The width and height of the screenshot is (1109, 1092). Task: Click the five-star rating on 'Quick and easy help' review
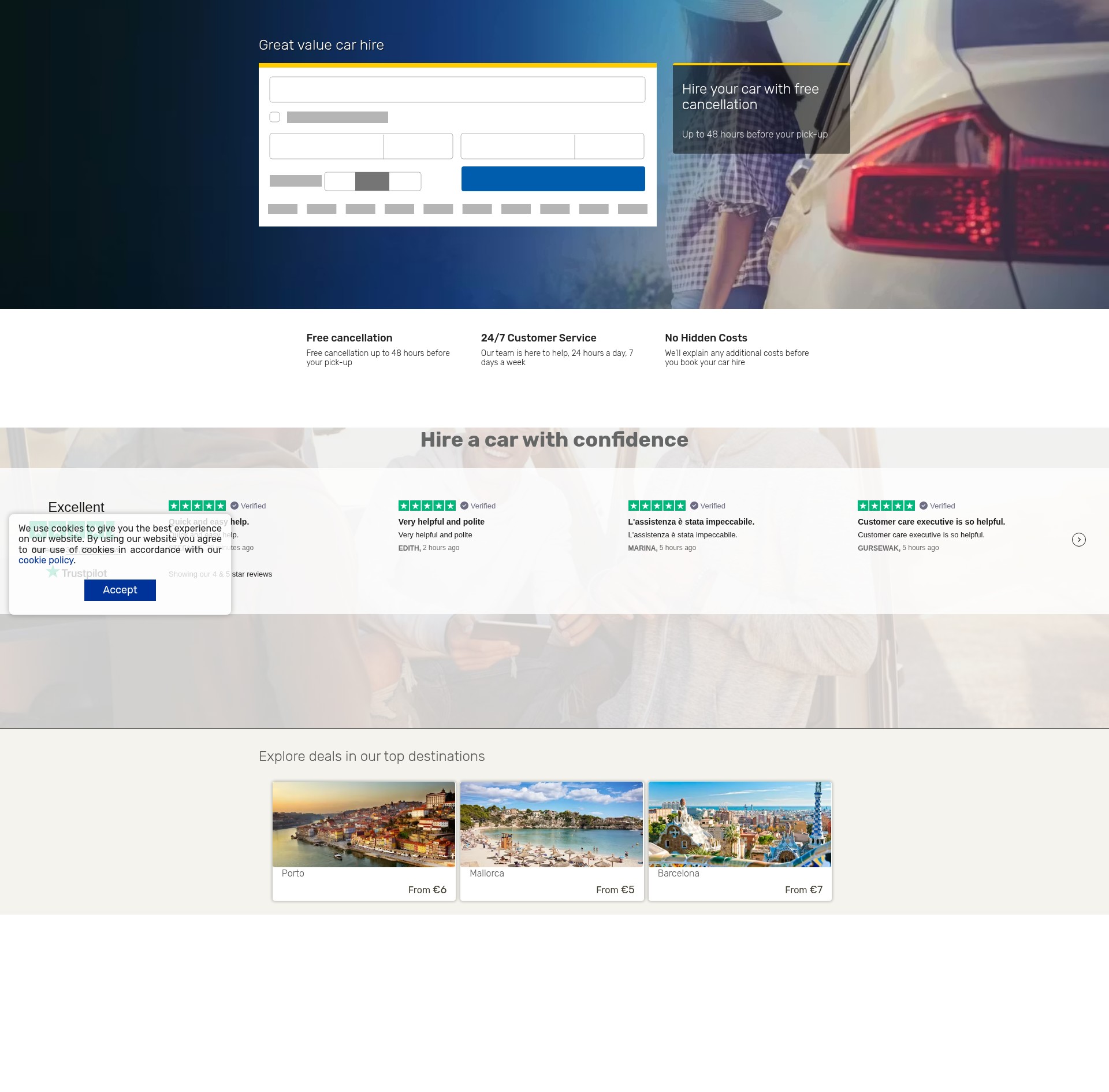pos(197,506)
